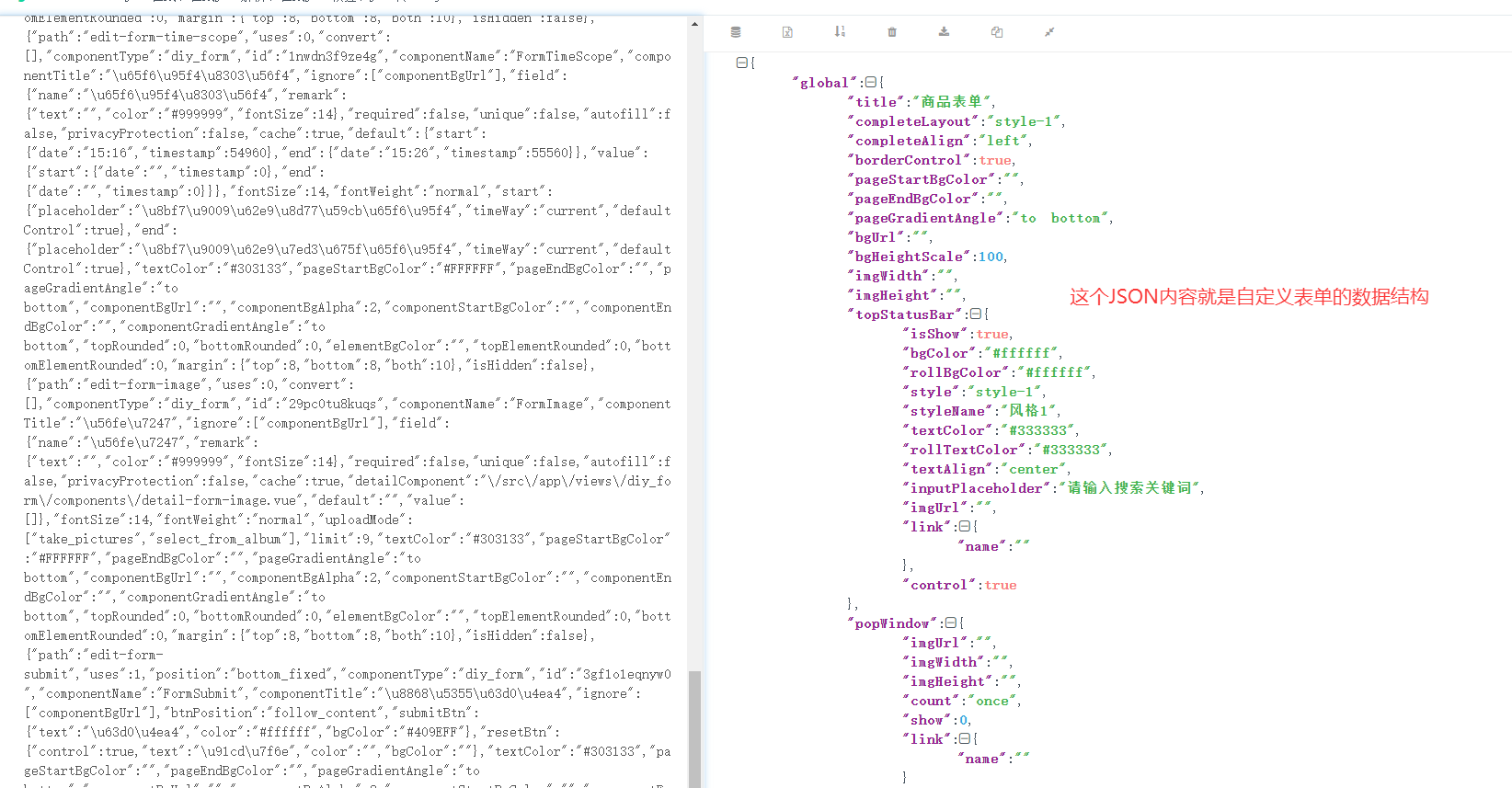Click inside the raw JSON input text area
This screenshot has height=788, width=1512.
point(349,368)
